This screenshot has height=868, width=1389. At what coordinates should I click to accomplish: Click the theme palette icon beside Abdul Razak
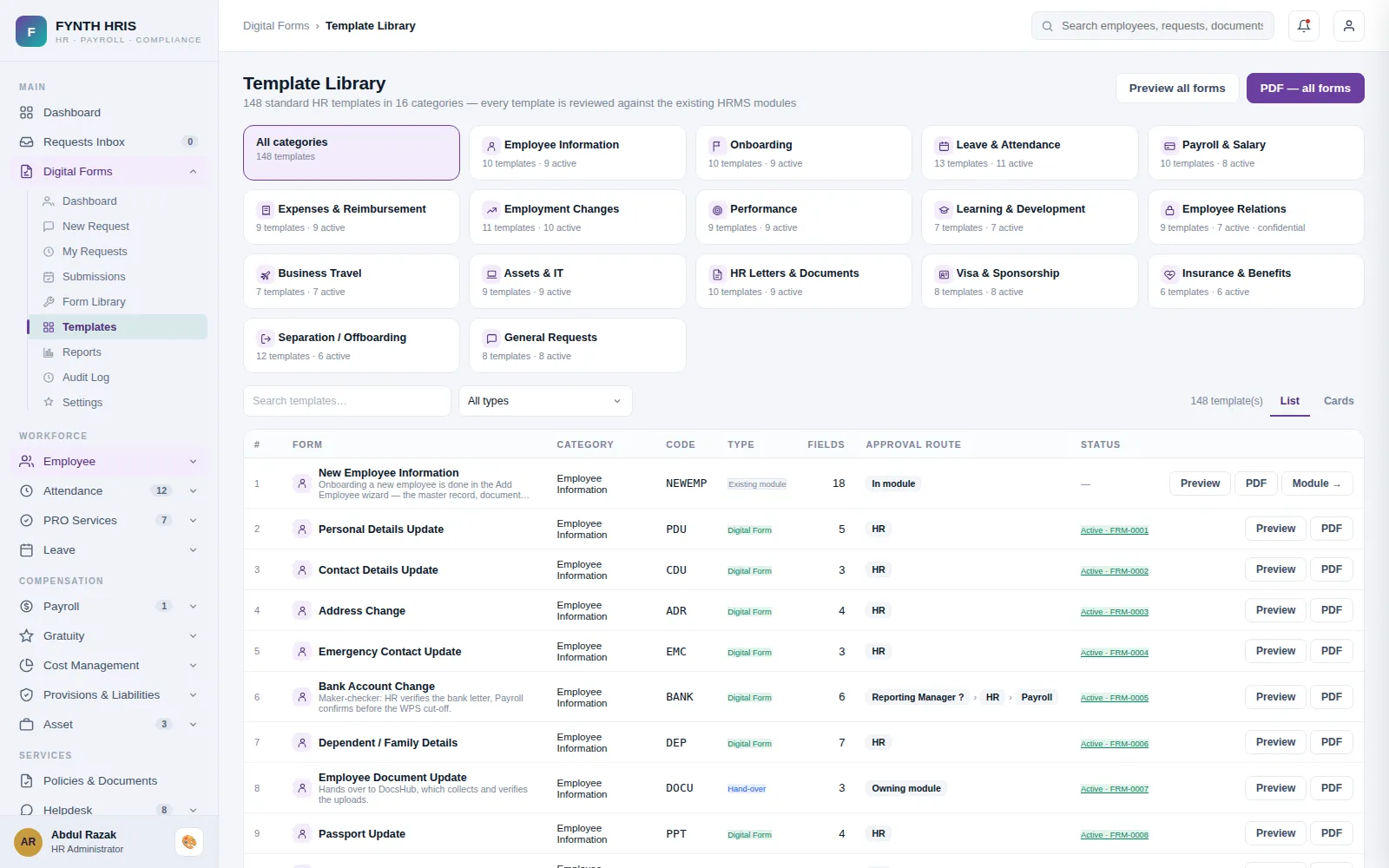(189, 842)
